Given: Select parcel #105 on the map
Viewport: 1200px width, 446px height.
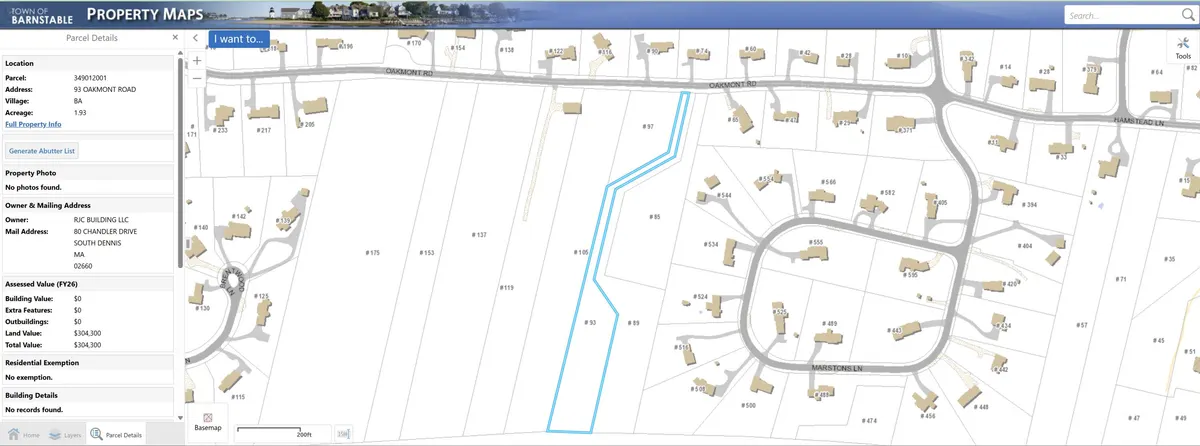Looking at the screenshot, I should point(581,252).
